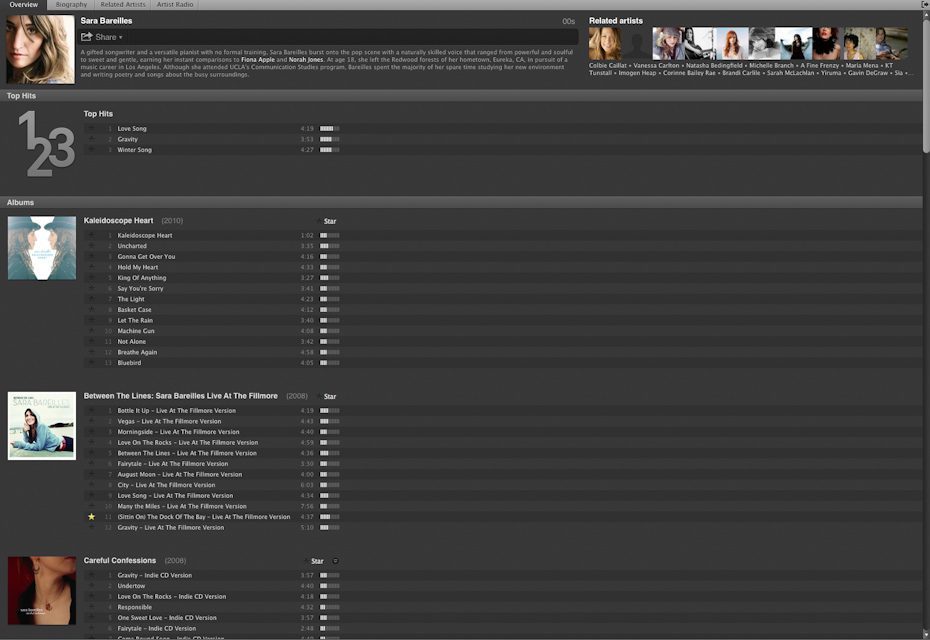The height and width of the screenshot is (640, 930).
Task: Open Colbie Caillat's artist name link
Action: coord(607,66)
